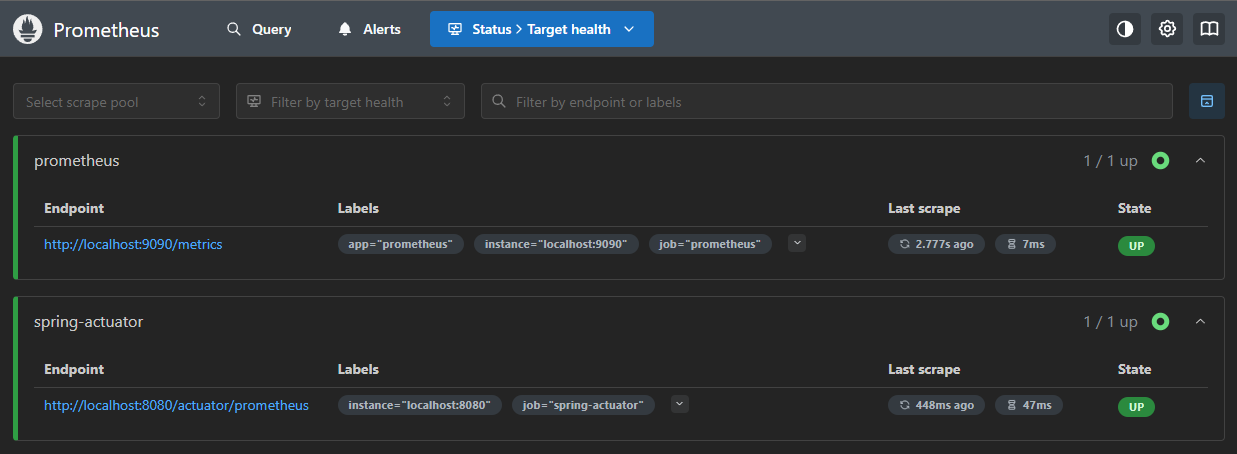Toggle the dark/light theme icon

tap(1125, 29)
